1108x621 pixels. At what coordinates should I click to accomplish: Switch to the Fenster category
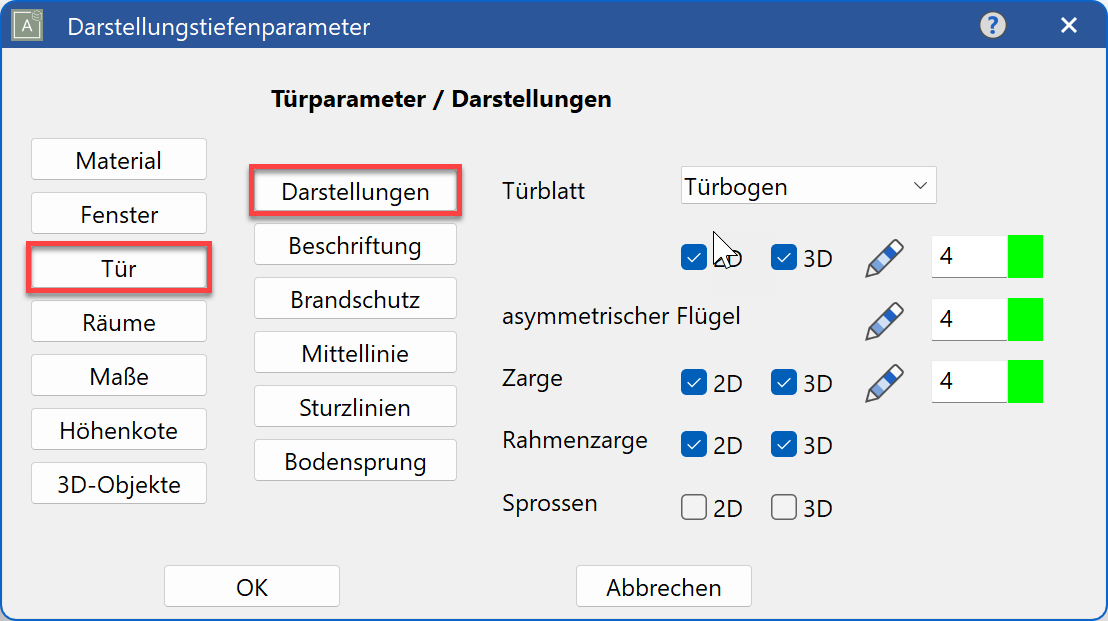[x=119, y=214]
